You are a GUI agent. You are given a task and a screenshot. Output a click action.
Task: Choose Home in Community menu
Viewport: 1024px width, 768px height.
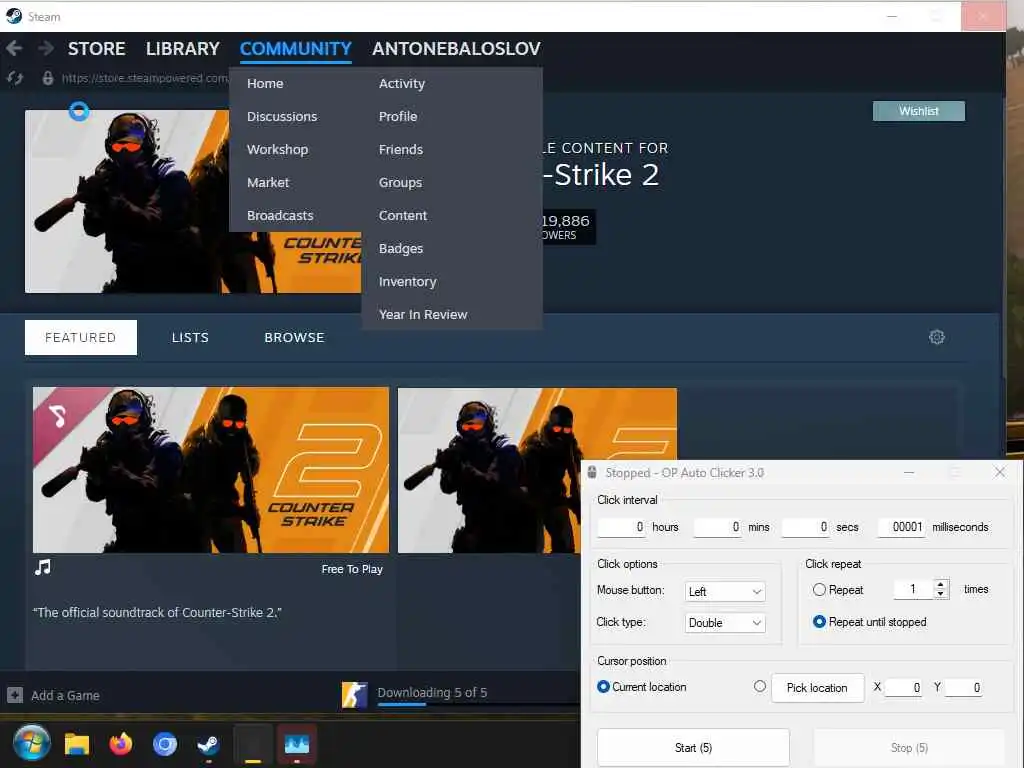coord(265,84)
